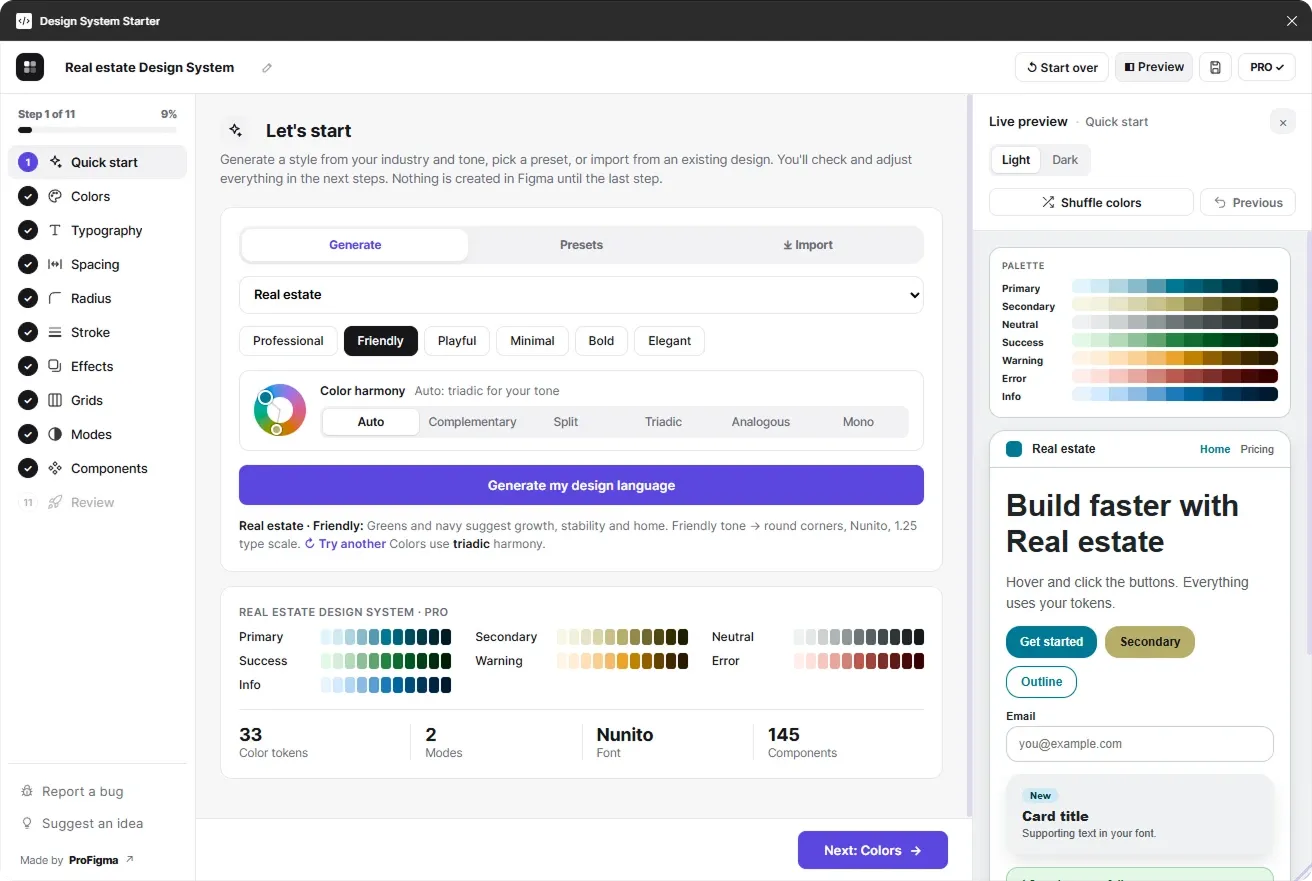This screenshot has width=1312, height=881.
Task: Click the Report a bug link
Action: (x=72, y=791)
